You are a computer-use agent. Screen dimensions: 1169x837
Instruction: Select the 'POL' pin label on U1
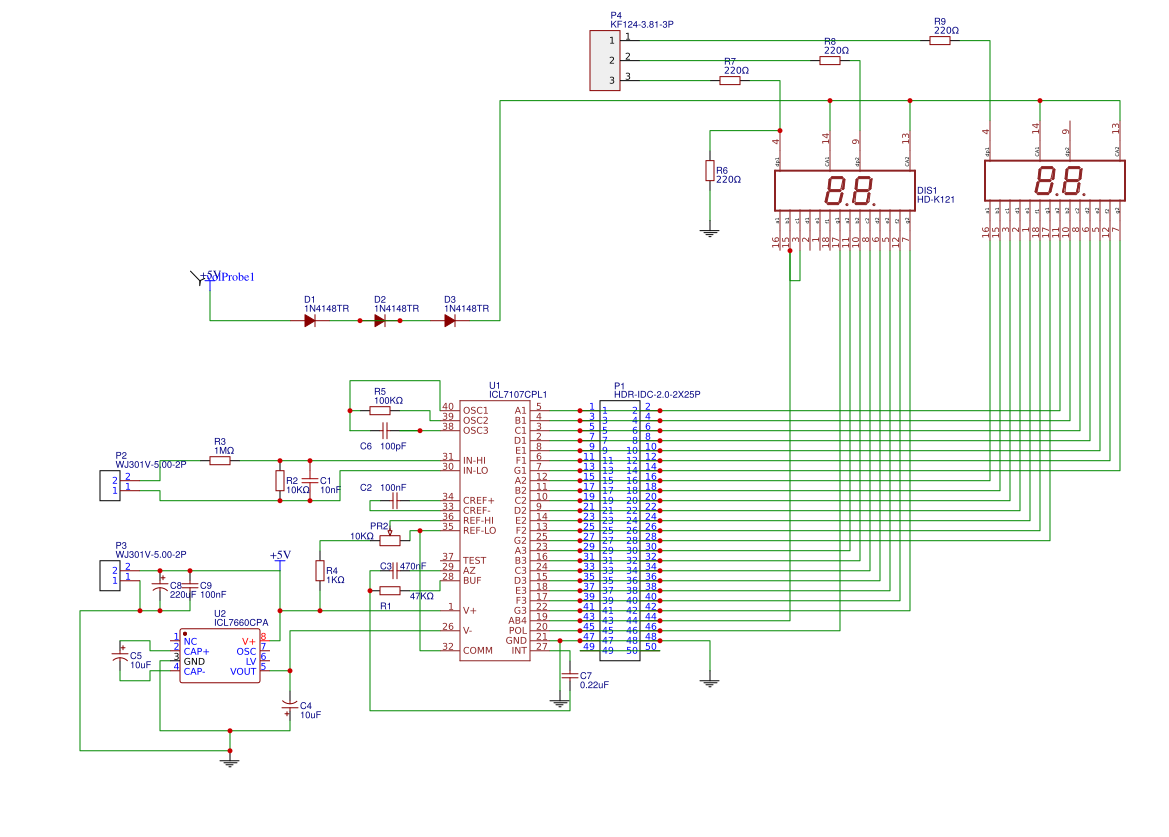pos(518,631)
